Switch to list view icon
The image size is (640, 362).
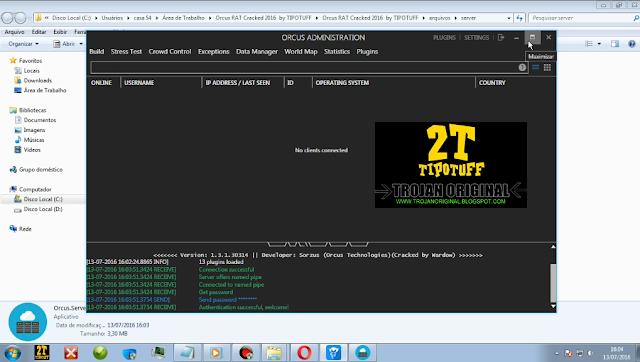[535, 67]
